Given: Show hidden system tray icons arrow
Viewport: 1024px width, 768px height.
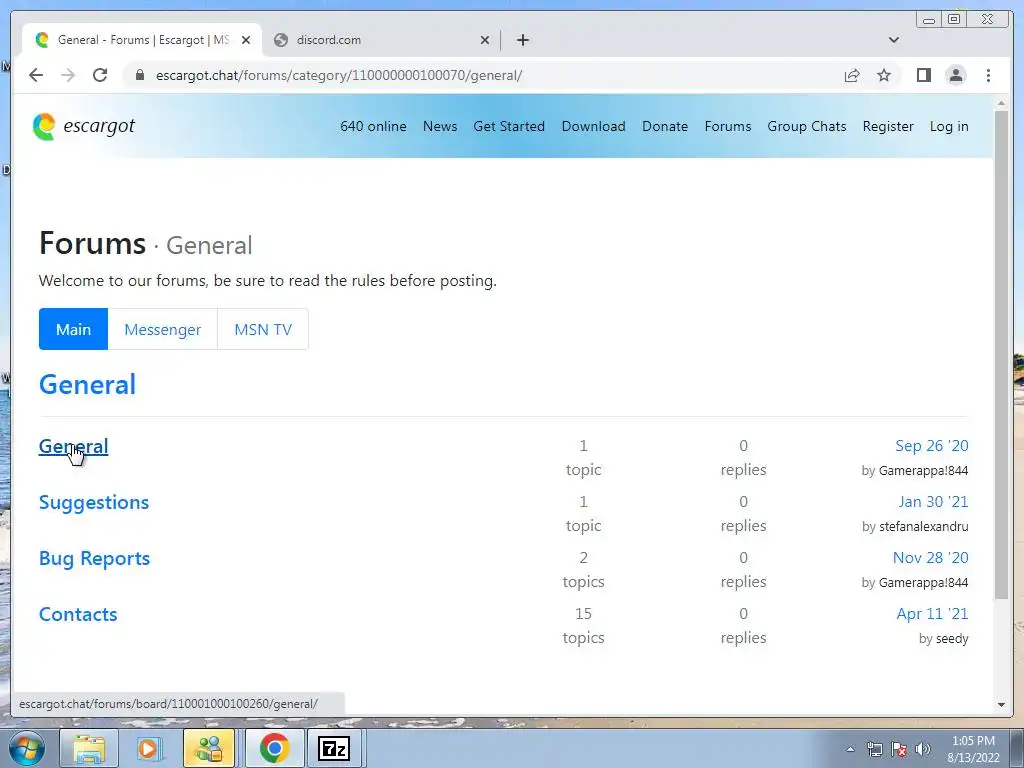Looking at the screenshot, I should point(850,749).
